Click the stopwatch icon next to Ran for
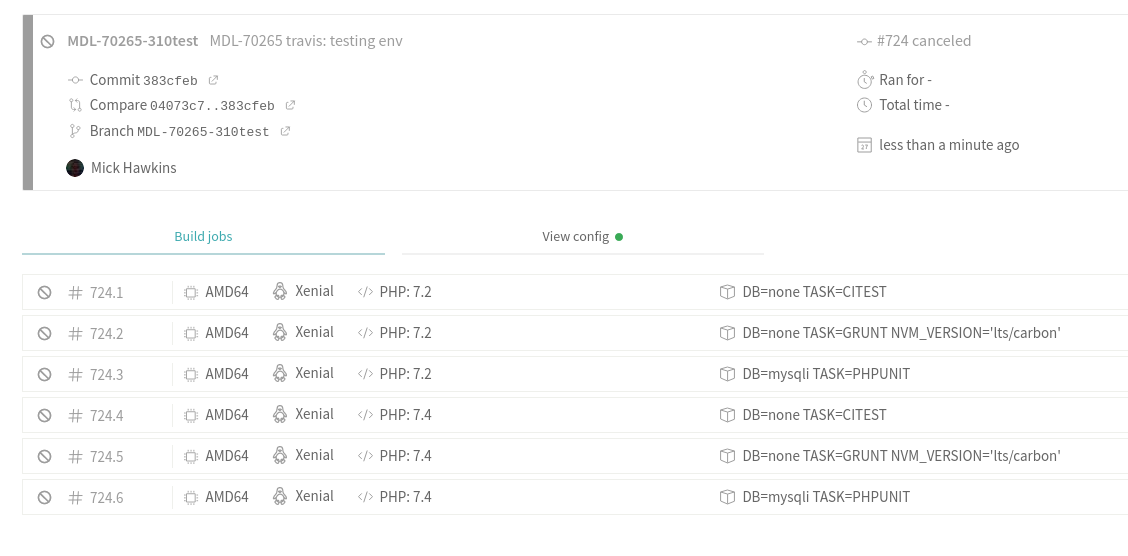The height and width of the screenshot is (556, 1128). 865,79
